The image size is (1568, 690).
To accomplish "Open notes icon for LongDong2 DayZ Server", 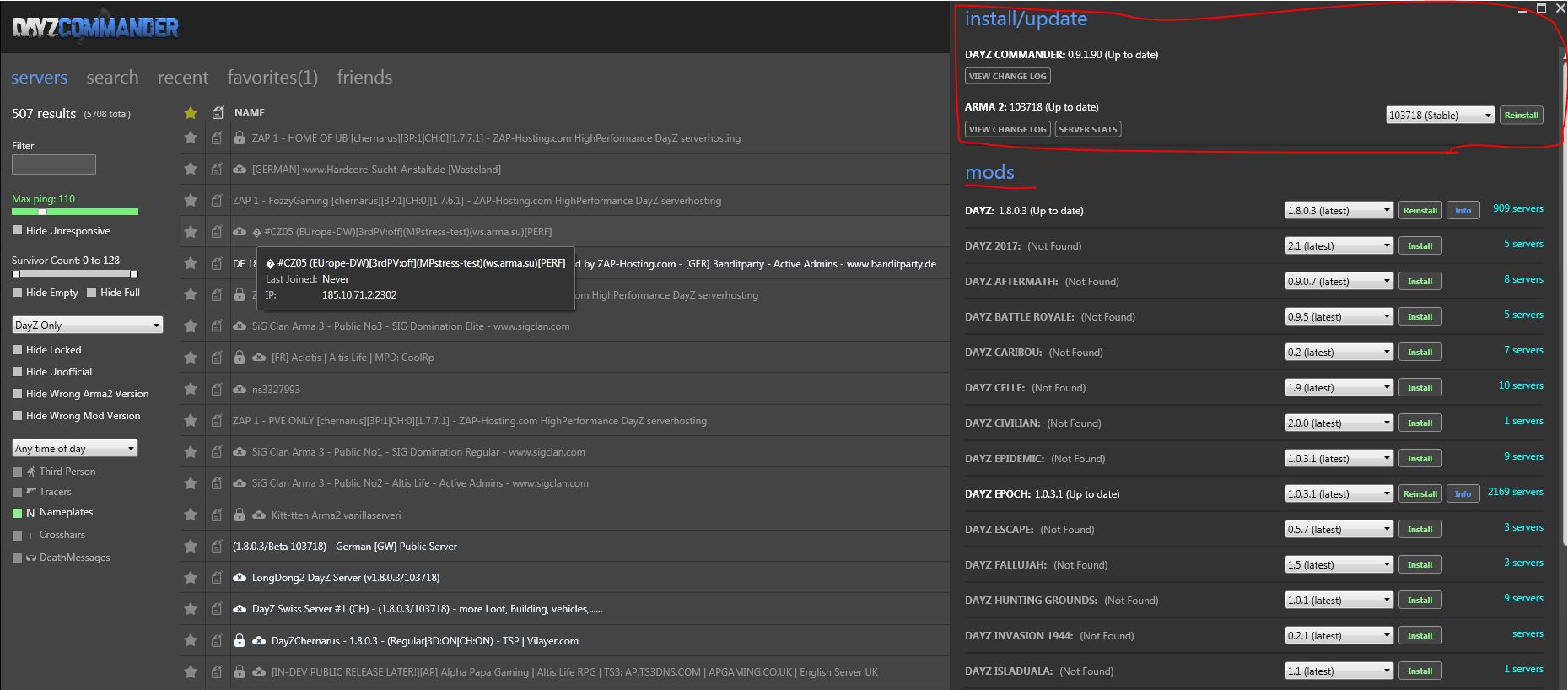I will click(217, 578).
